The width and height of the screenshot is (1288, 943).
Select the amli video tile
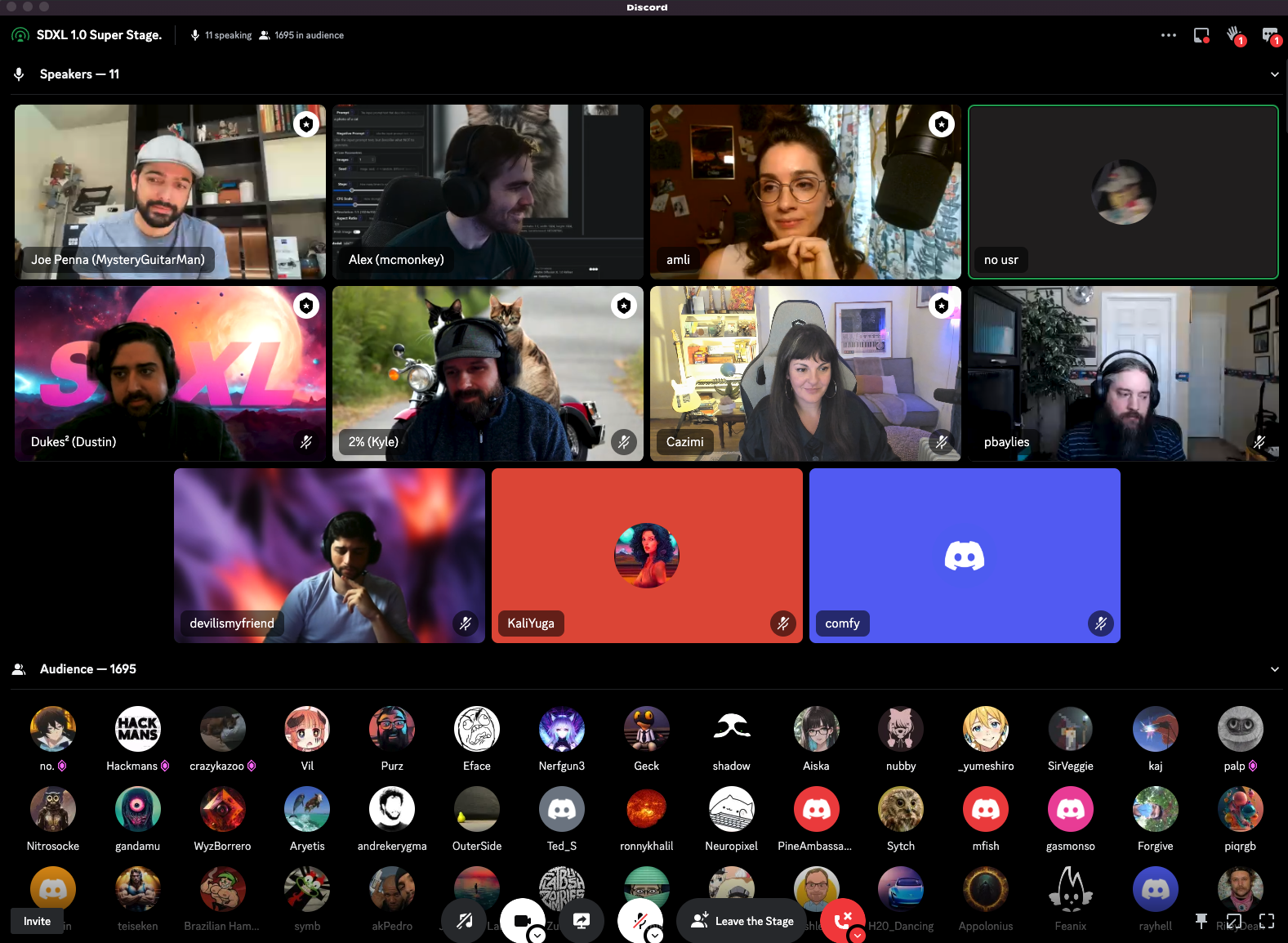pyautogui.click(x=805, y=192)
